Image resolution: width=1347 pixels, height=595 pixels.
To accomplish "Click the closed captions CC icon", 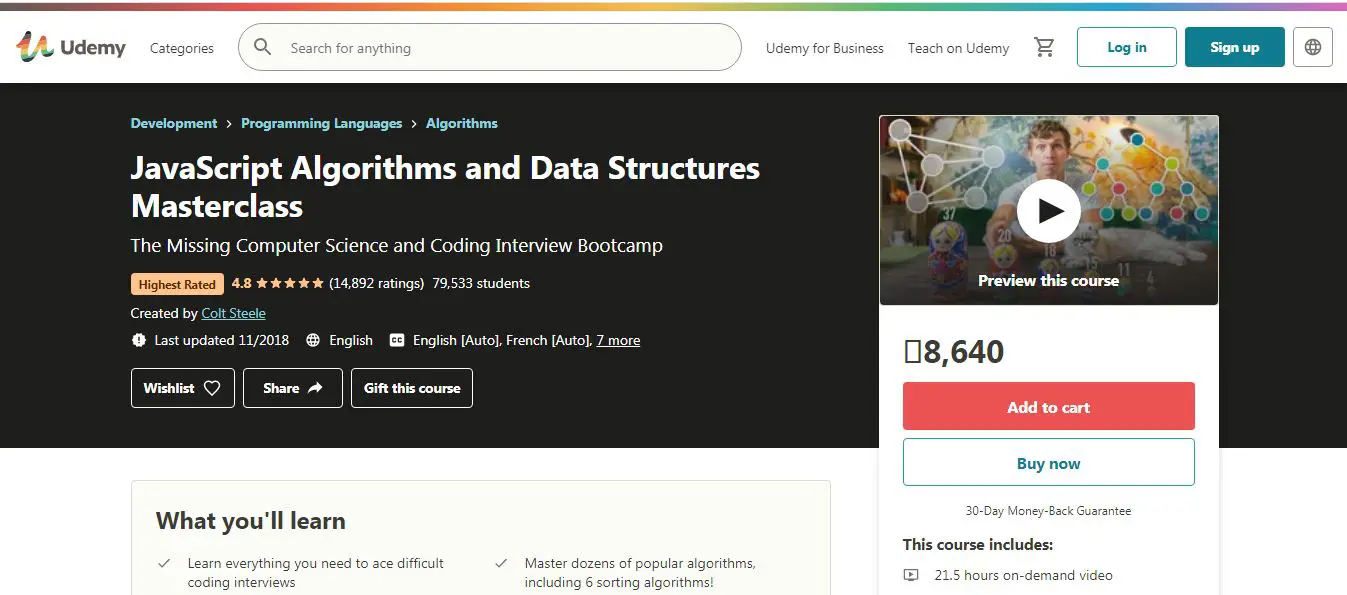I will coord(397,340).
